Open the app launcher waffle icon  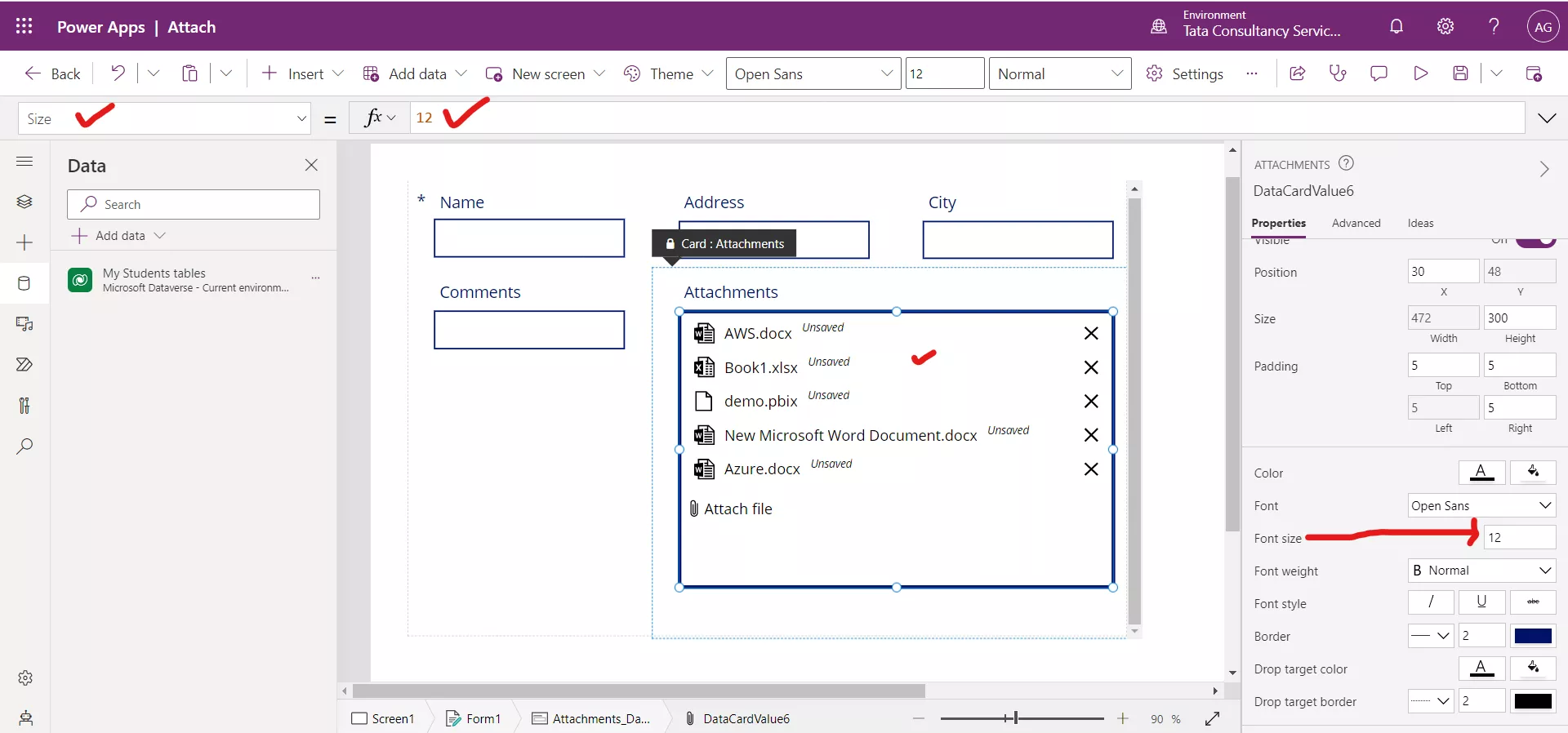(24, 26)
